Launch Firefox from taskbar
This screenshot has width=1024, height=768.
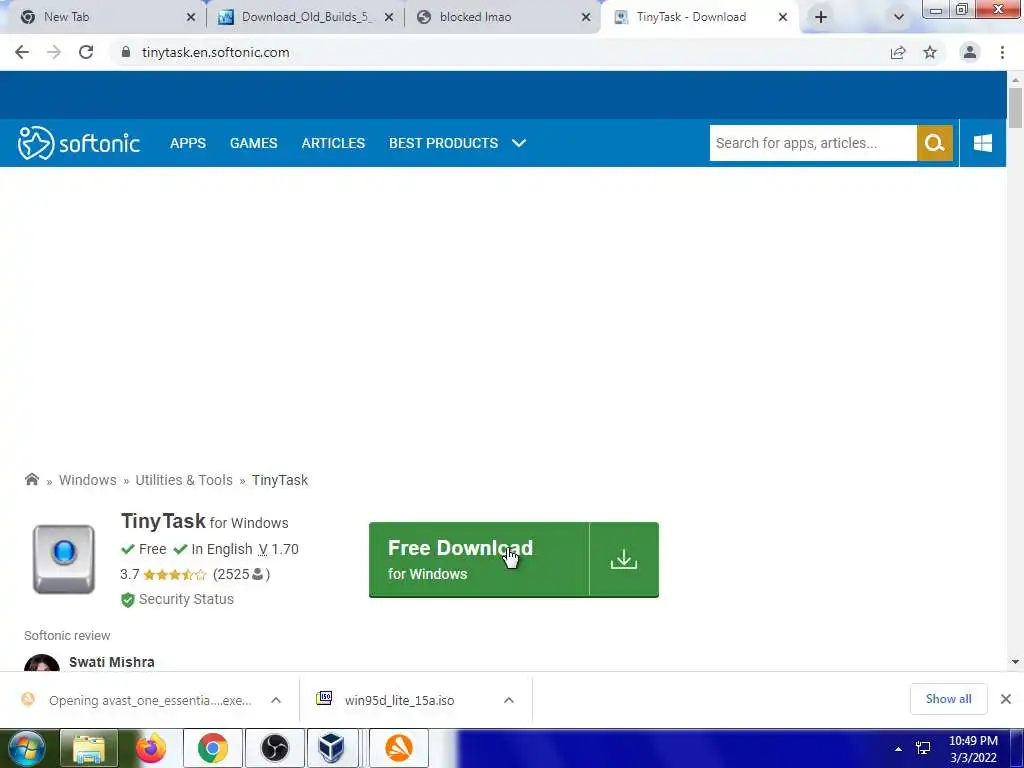(x=151, y=748)
